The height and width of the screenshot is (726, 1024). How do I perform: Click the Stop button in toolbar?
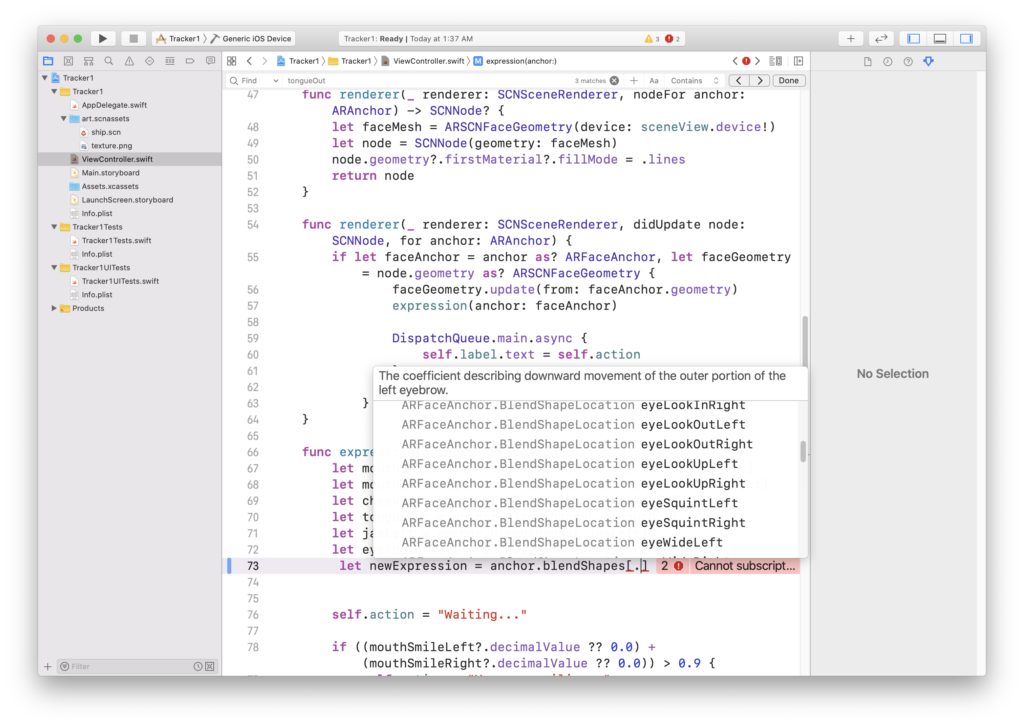133,38
